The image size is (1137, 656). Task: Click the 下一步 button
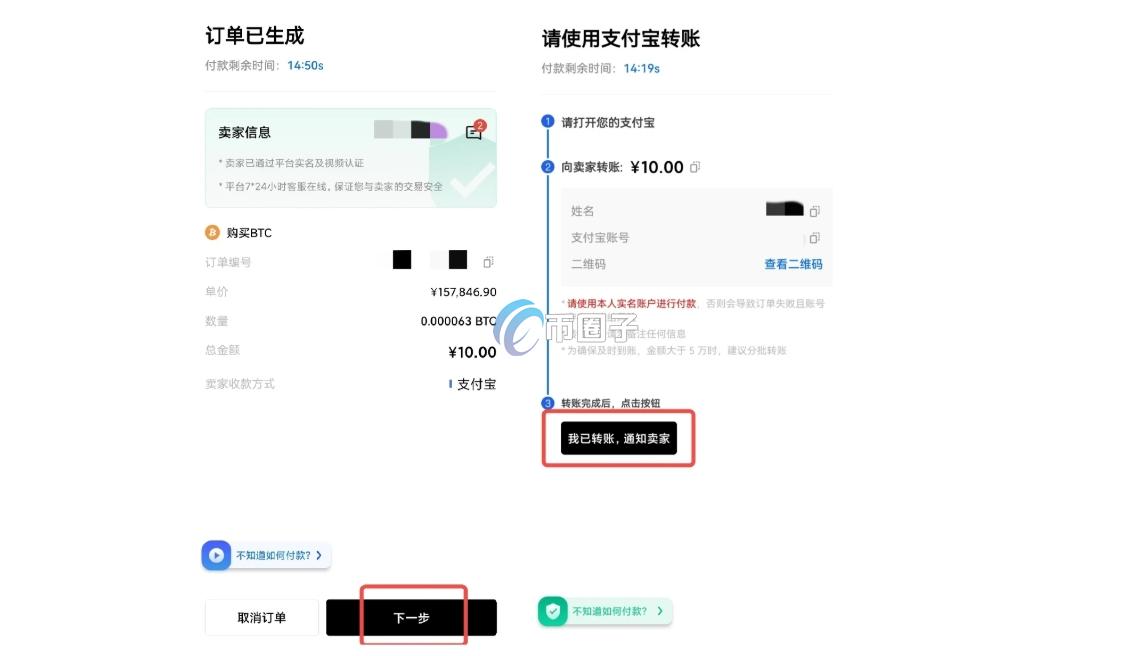coord(412,617)
